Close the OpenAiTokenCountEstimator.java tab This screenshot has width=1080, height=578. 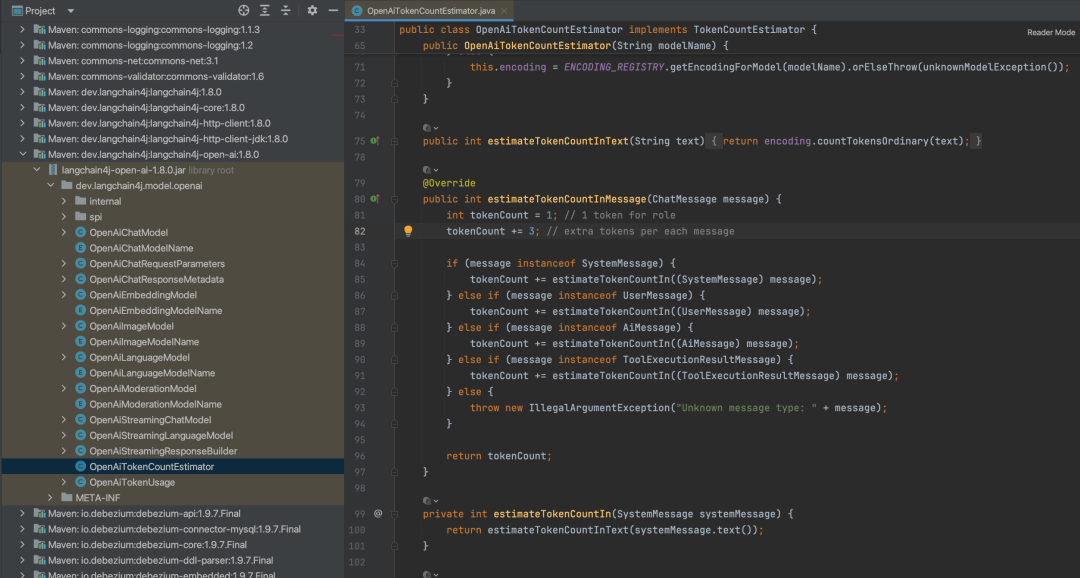(504, 10)
